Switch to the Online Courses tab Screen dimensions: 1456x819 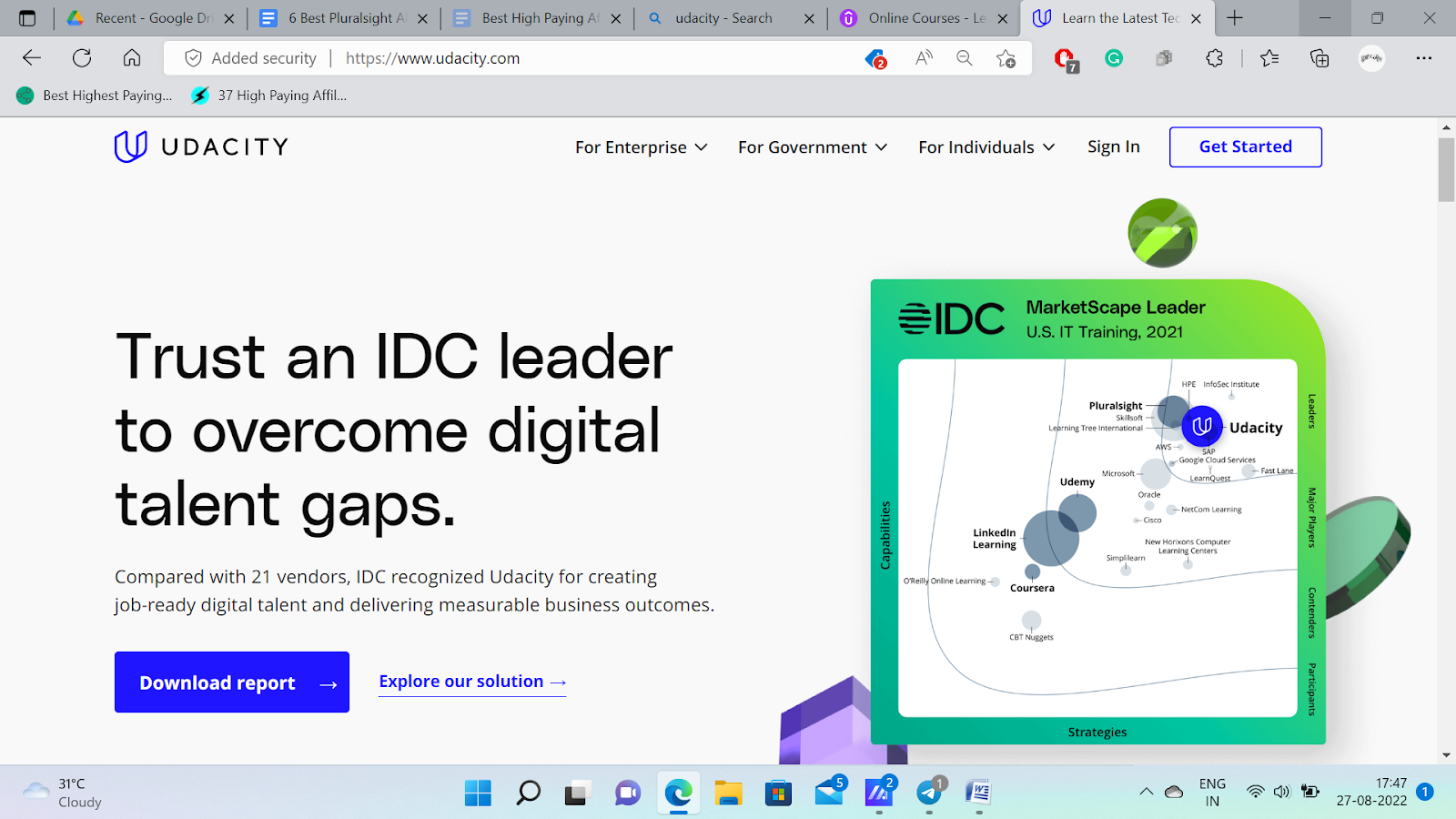[x=925, y=18]
